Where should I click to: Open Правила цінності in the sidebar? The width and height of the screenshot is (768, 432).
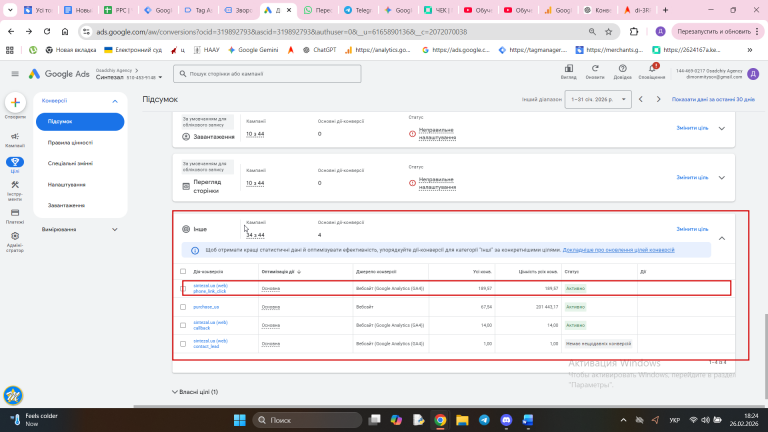[70, 143]
